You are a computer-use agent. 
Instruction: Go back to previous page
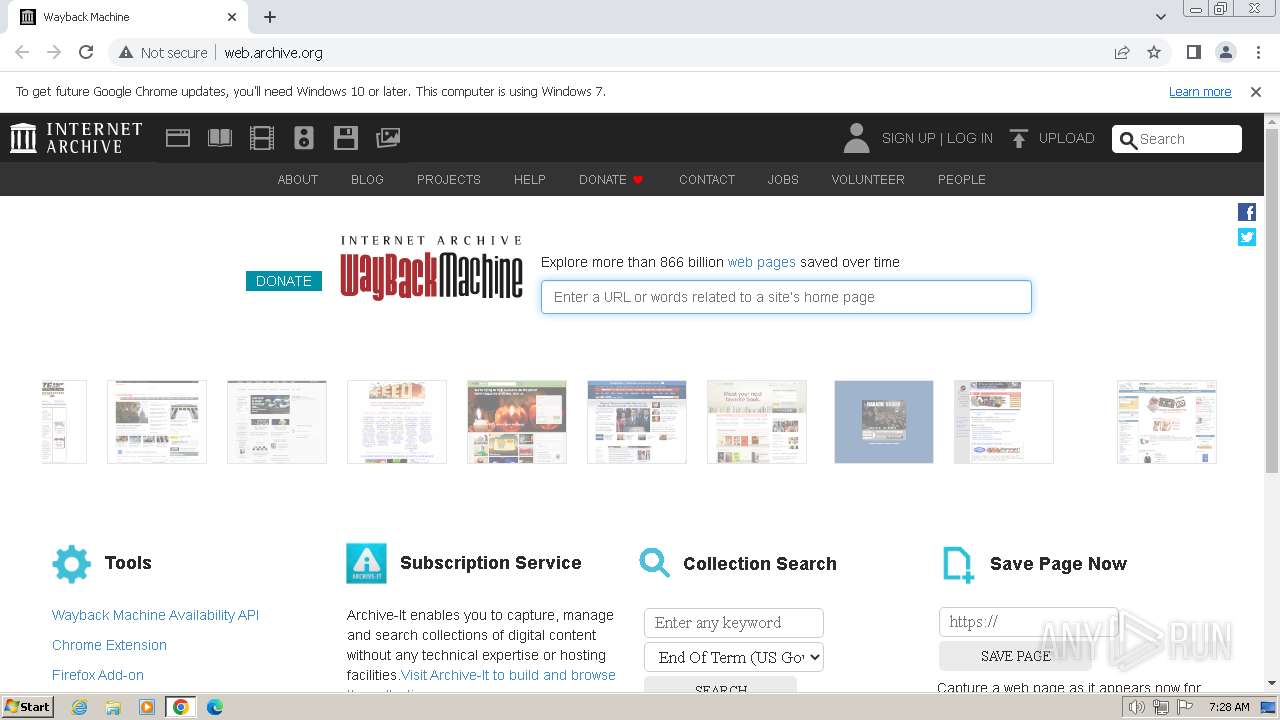(x=22, y=52)
